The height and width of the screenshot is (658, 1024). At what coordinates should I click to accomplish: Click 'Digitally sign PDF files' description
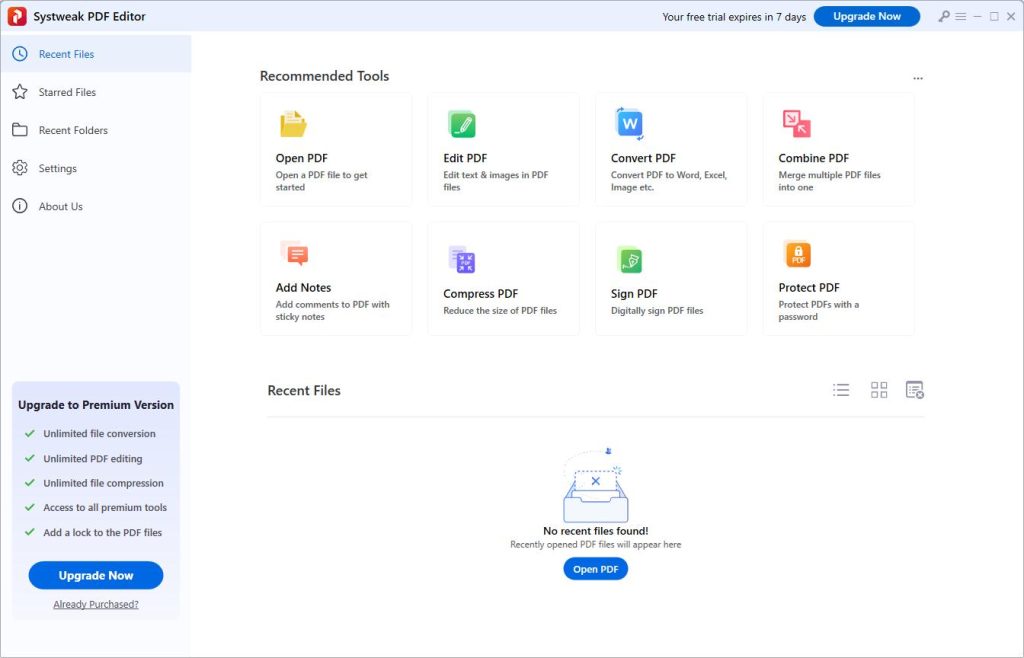pyautogui.click(x=657, y=311)
